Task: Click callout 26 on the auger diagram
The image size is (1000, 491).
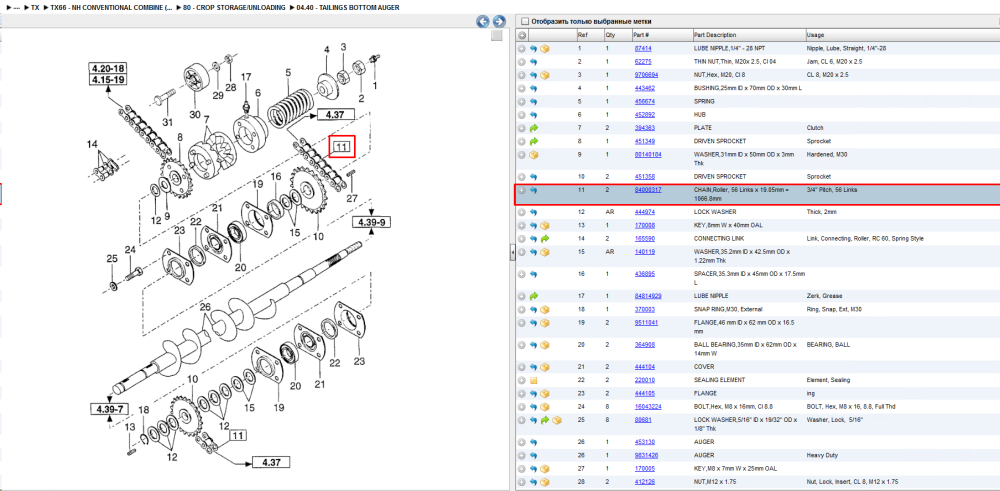Action: (204, 307)
